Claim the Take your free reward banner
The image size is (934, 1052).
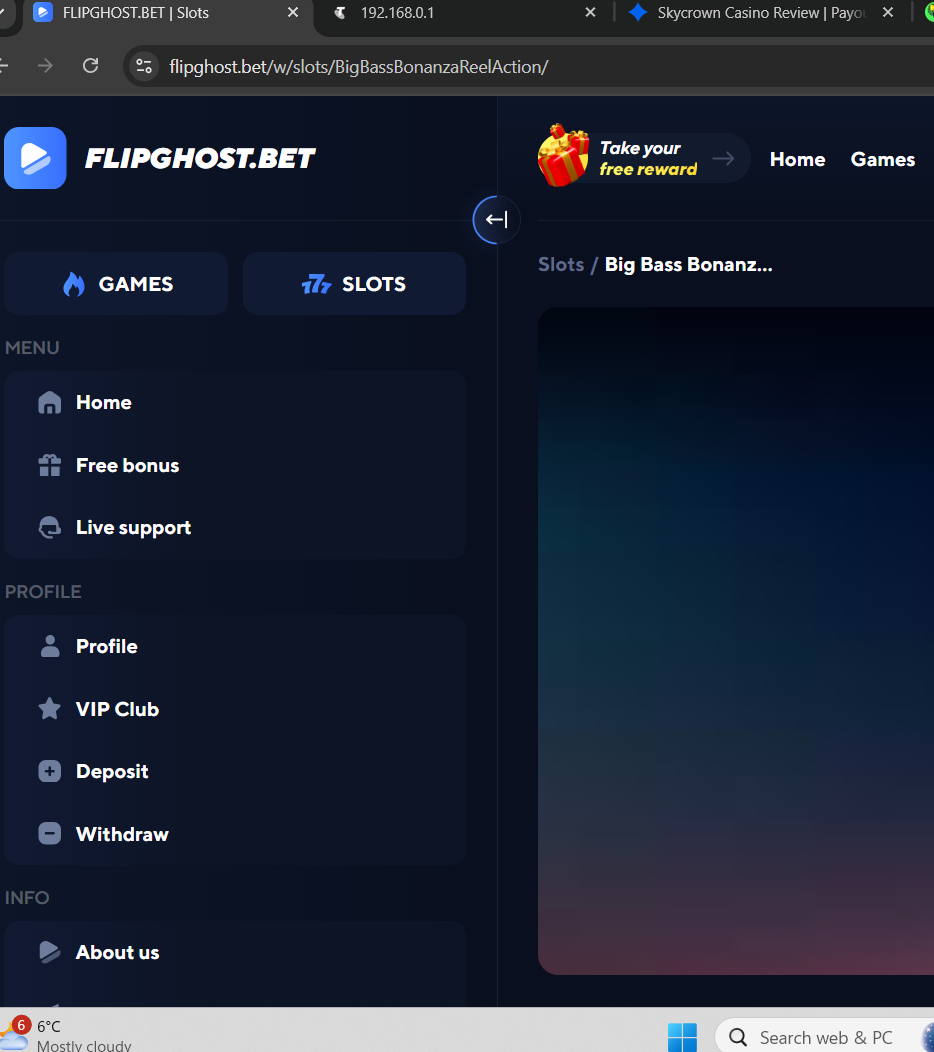pyautogui.click(x=643, y=158)
